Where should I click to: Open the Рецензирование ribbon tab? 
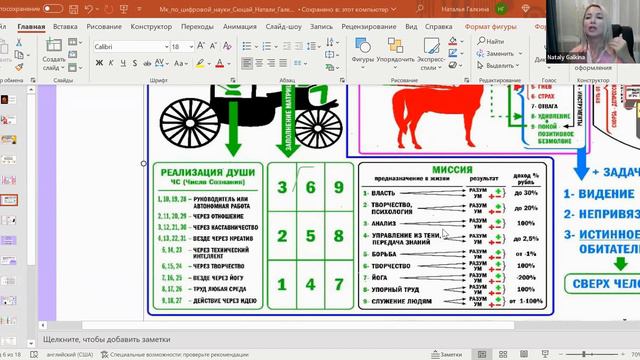369,27
